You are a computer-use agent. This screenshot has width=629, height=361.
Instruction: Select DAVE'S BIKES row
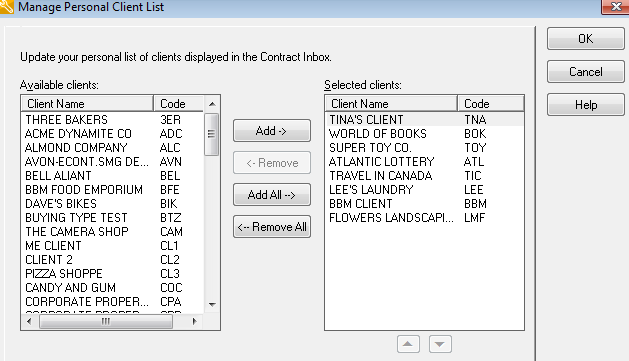[112, 204]
